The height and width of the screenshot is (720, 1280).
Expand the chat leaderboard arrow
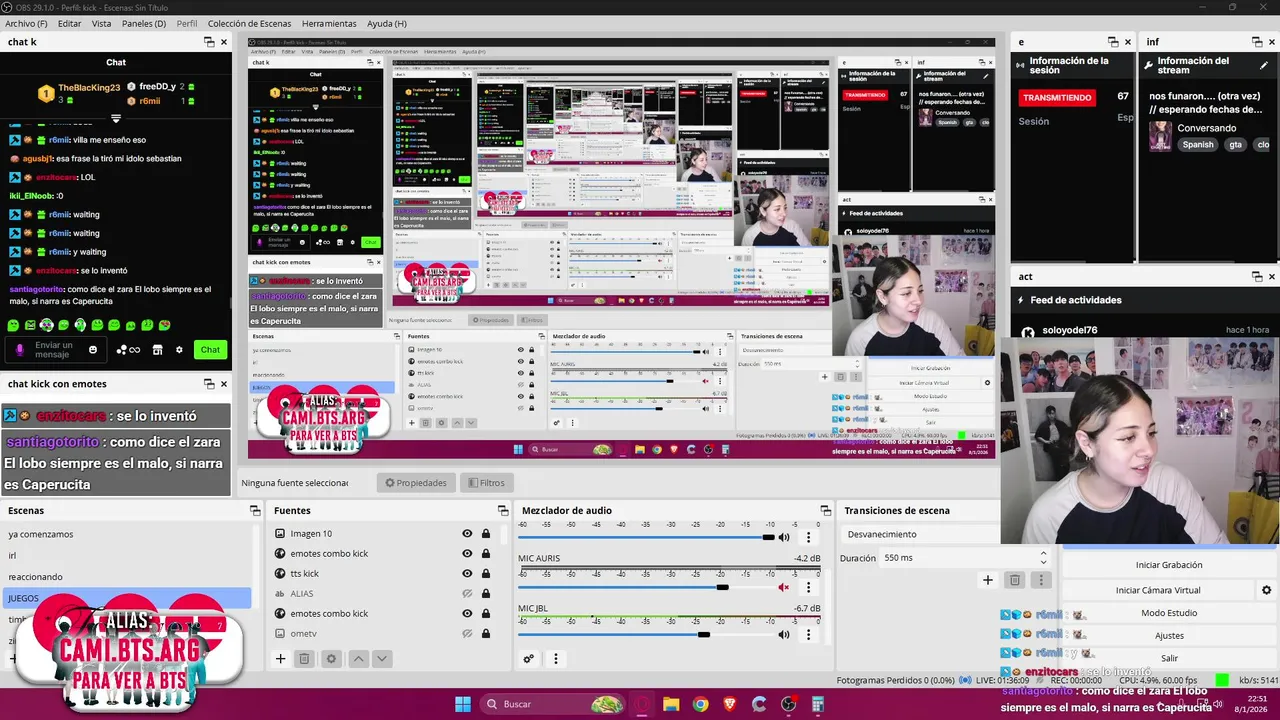[x=116, y=118]
